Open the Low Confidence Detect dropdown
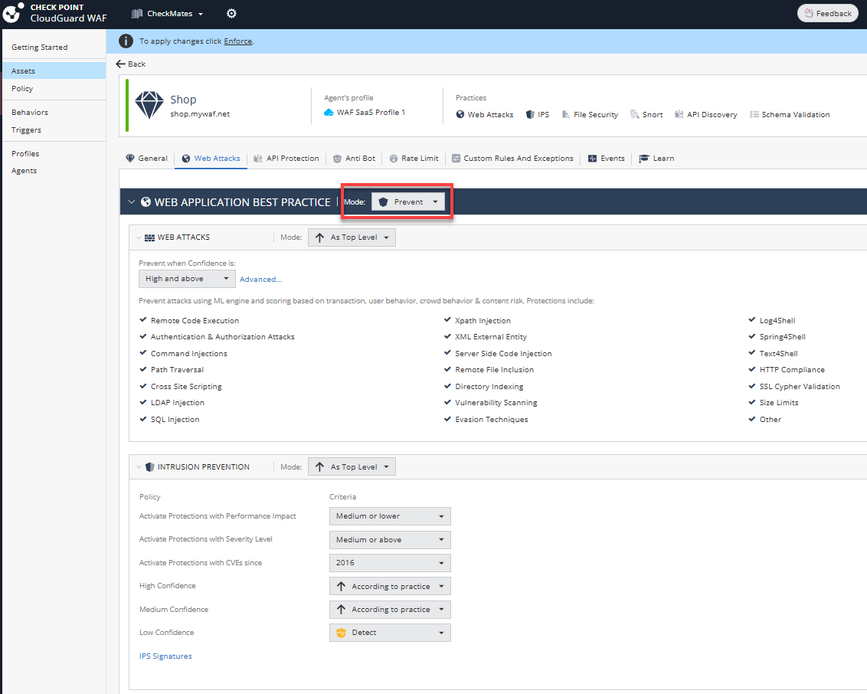Screen dimensions: 867x694 coord(389,633)
